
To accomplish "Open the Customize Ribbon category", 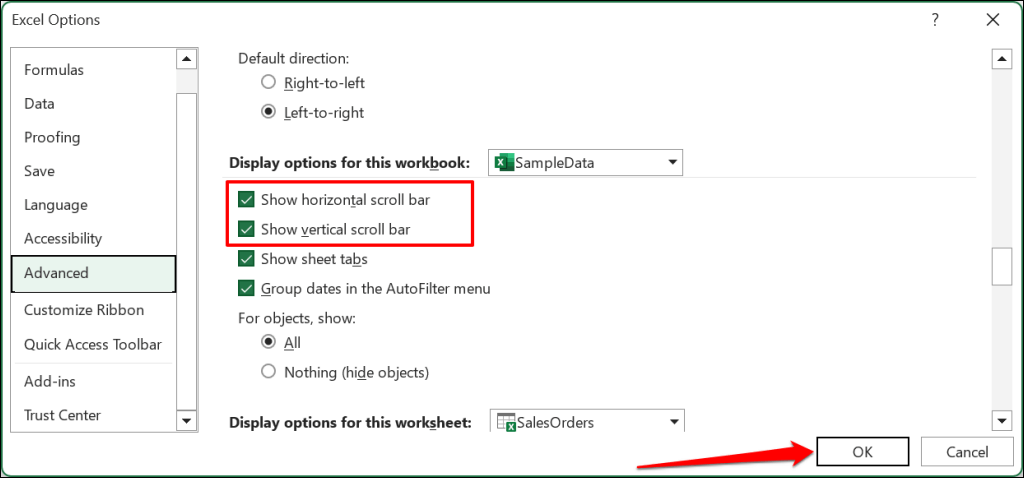I will (x=84, y=310).
